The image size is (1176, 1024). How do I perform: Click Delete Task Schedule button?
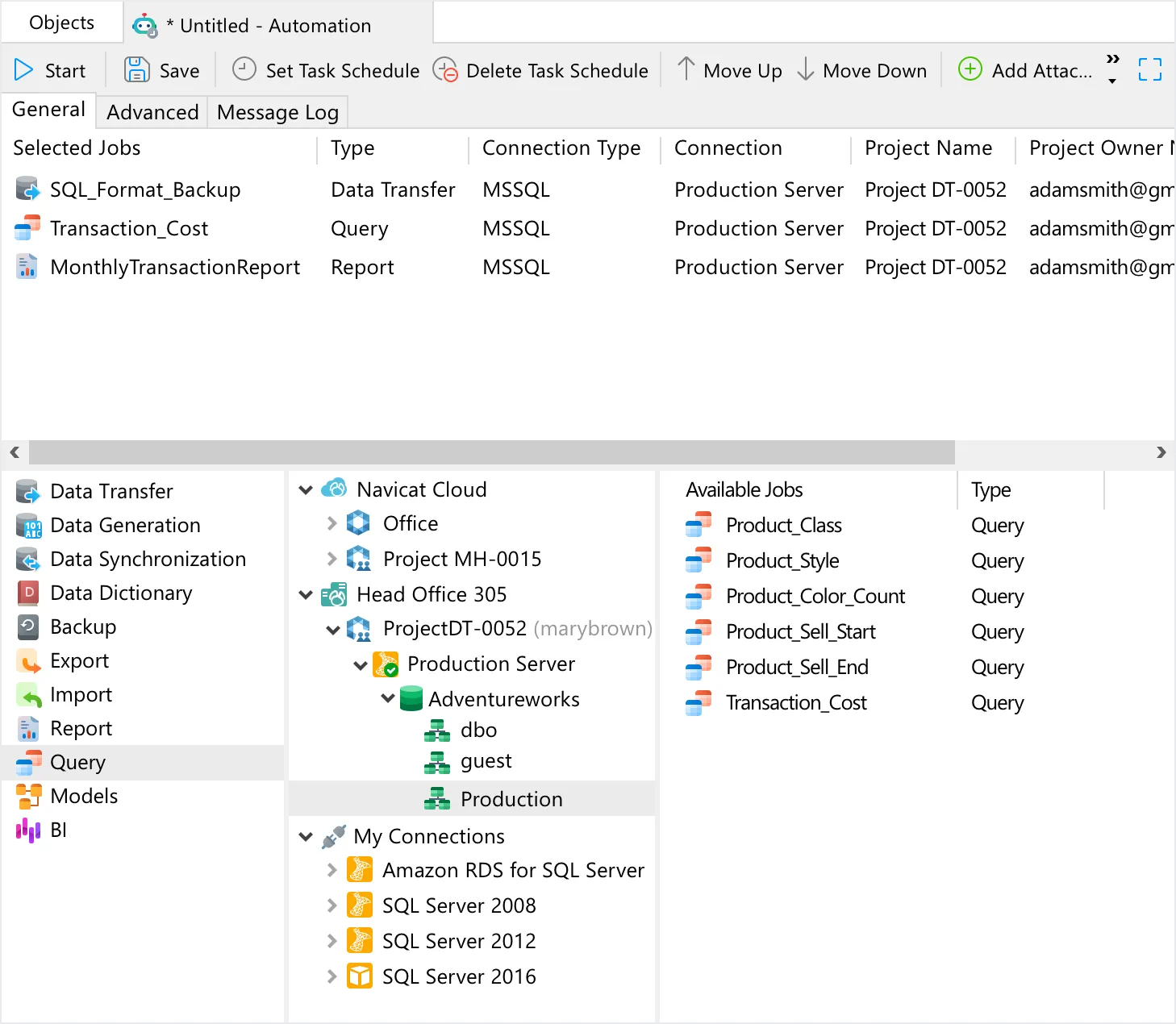[x=540, y=71]
